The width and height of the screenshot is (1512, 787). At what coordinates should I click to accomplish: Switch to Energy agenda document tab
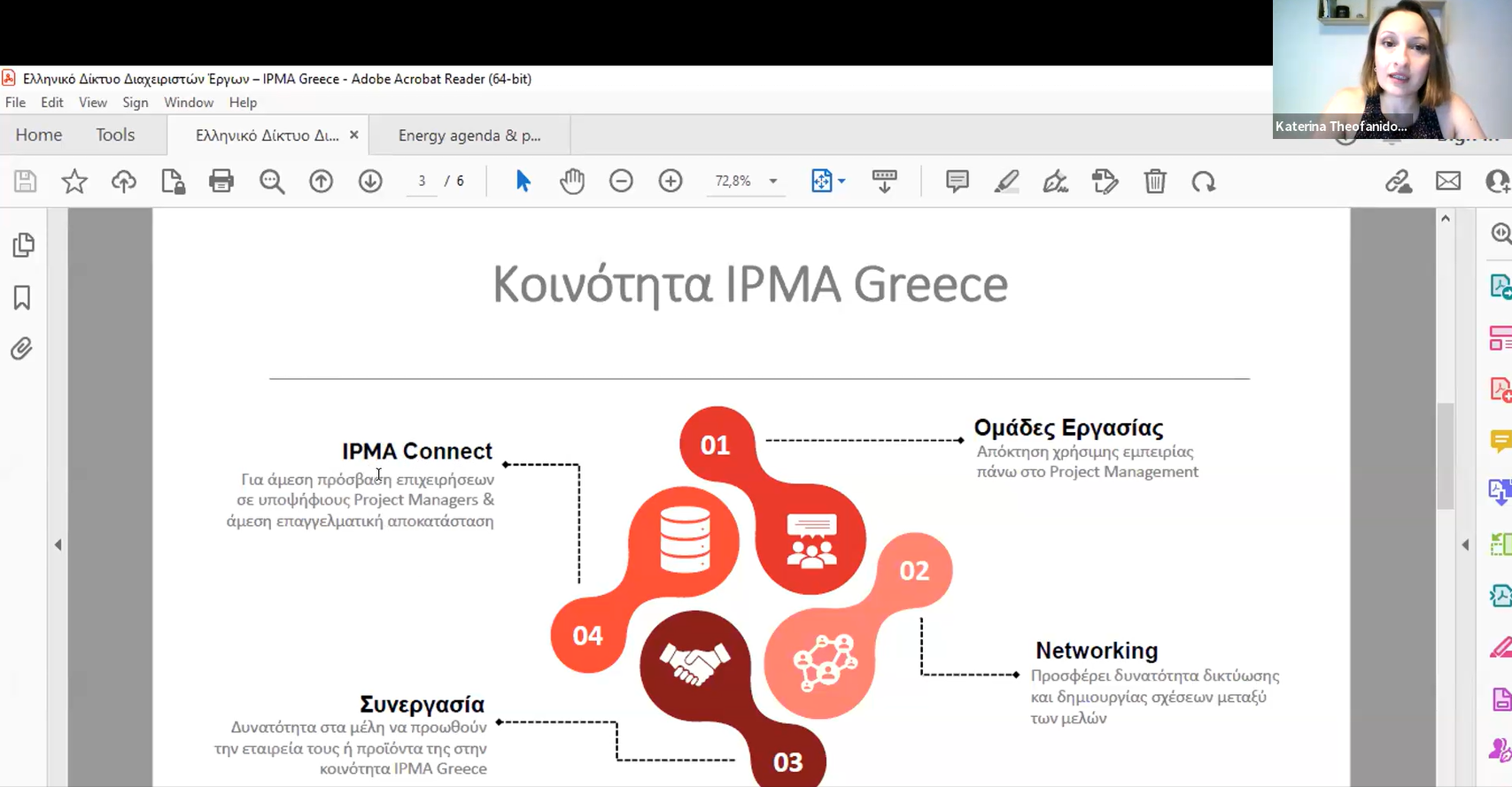pyautogui.click(x=469, y=135)
